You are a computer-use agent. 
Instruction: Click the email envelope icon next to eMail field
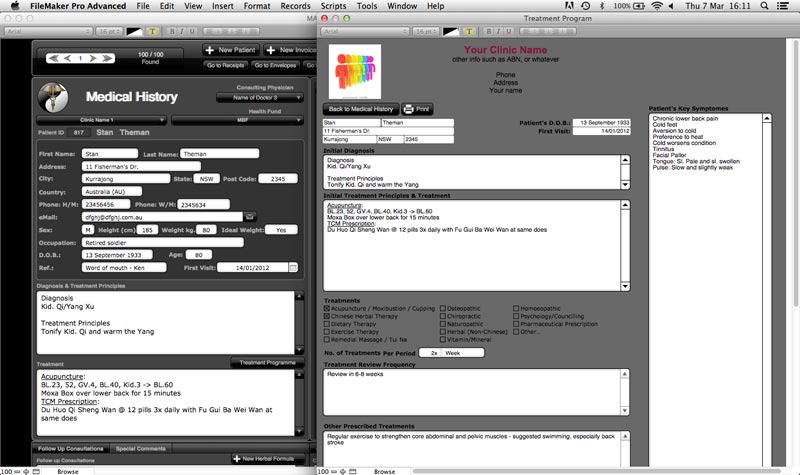250,216
